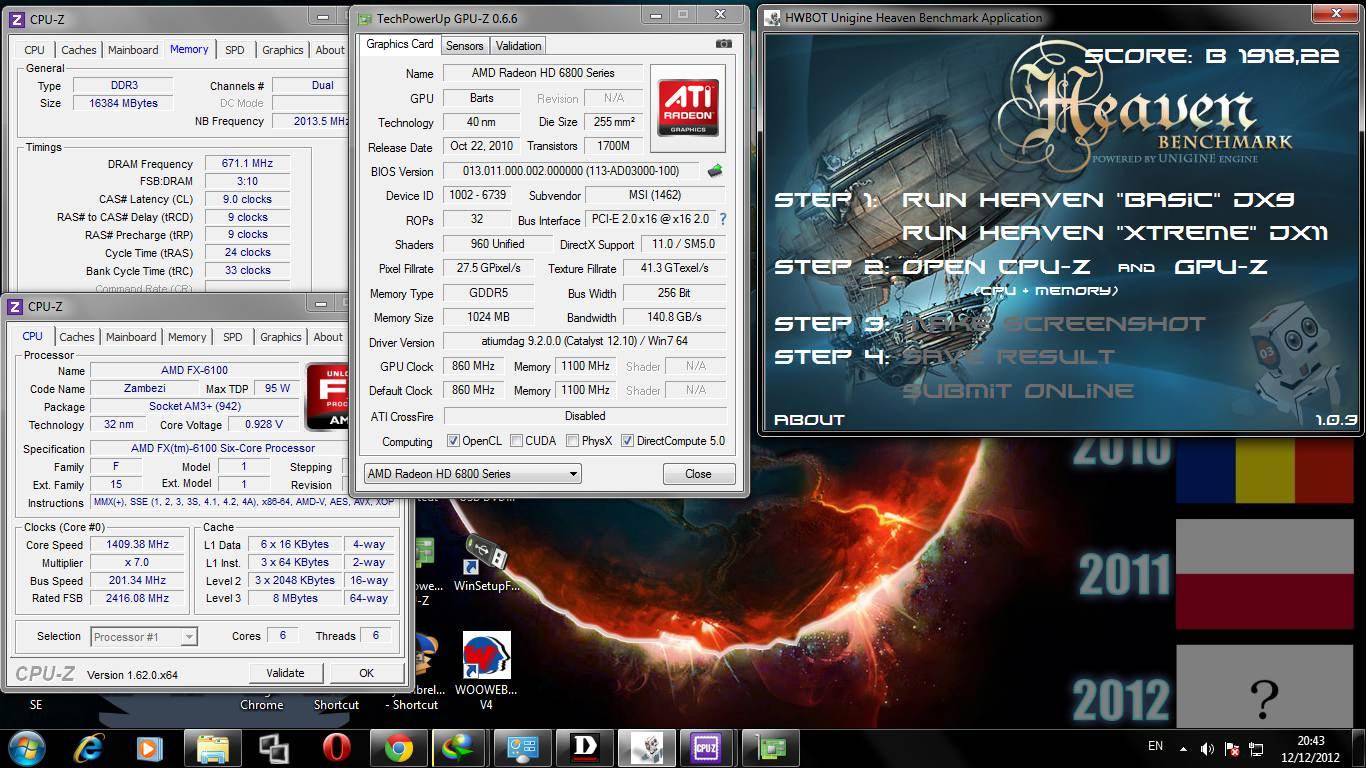Click the GPU-Z screenshot camera icon

[x=723, y=44]
